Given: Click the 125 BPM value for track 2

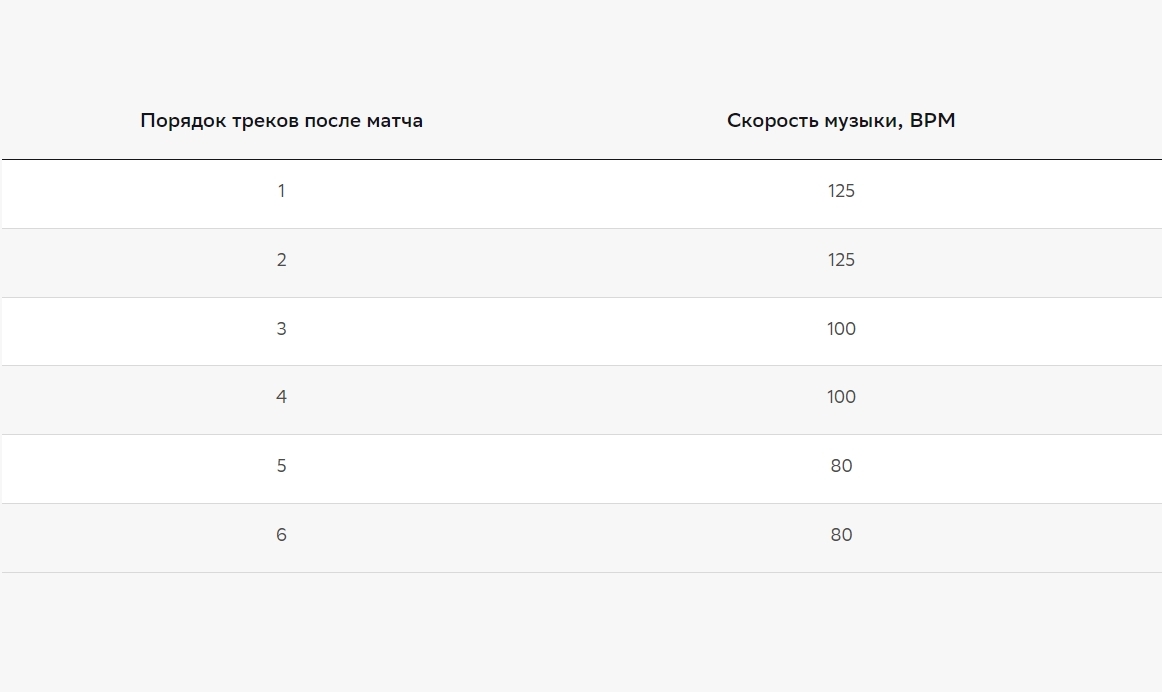Looking at the screenshot, I should pyautogui.click(x=841, y=260).
